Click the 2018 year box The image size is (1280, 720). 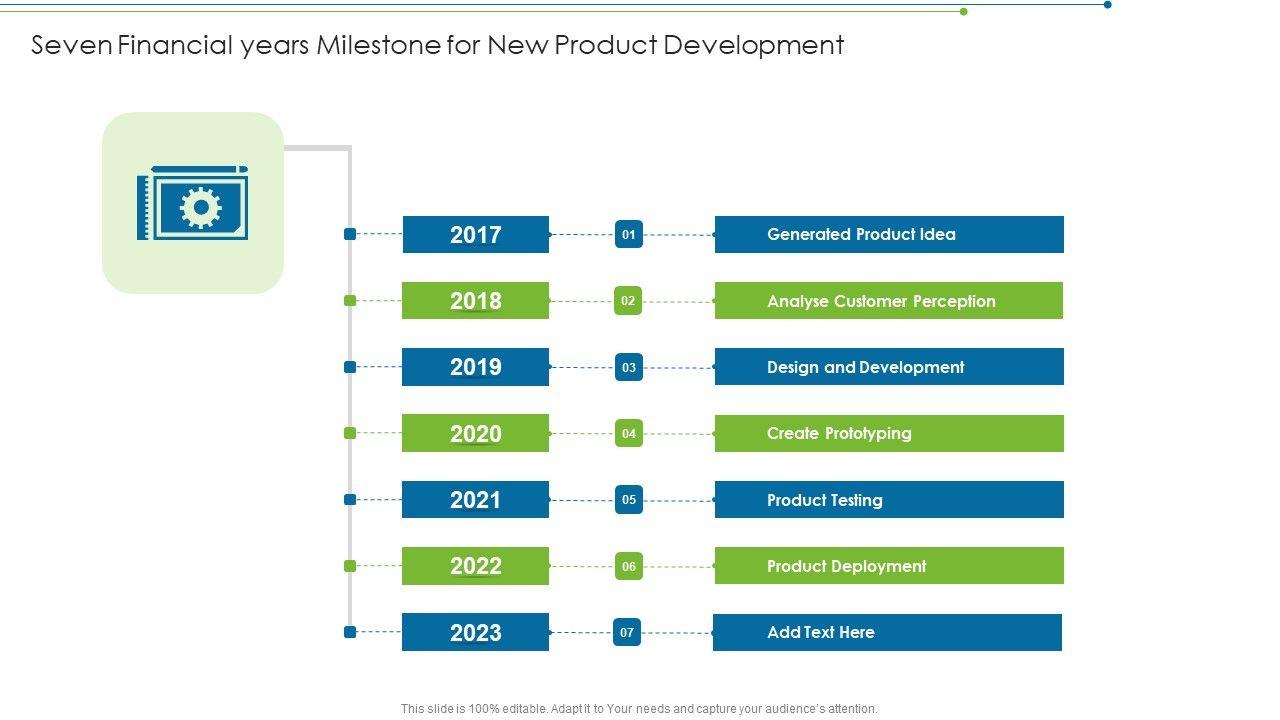pos(475,301)
